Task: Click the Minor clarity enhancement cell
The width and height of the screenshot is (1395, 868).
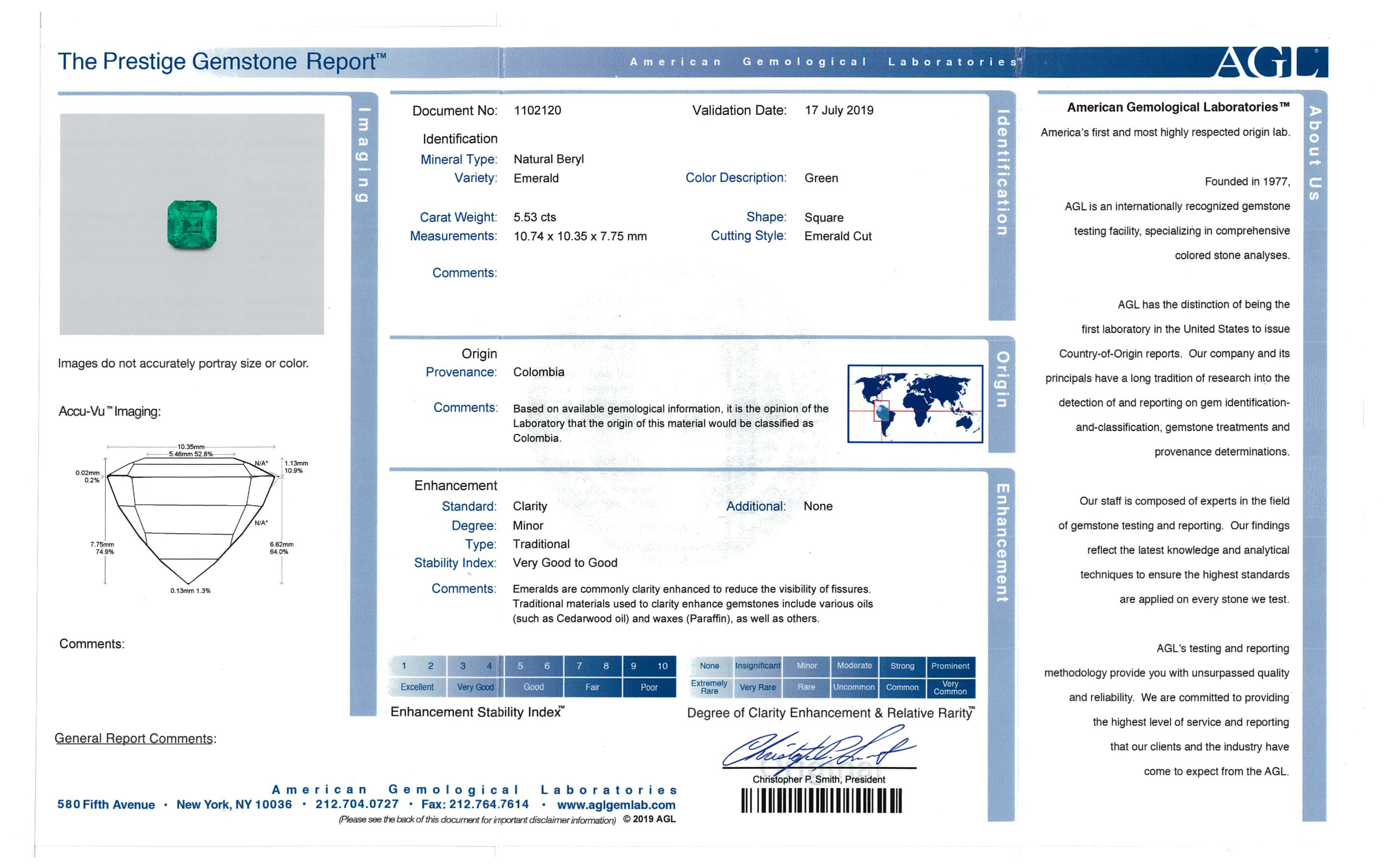Action: (x=806, y=666)
